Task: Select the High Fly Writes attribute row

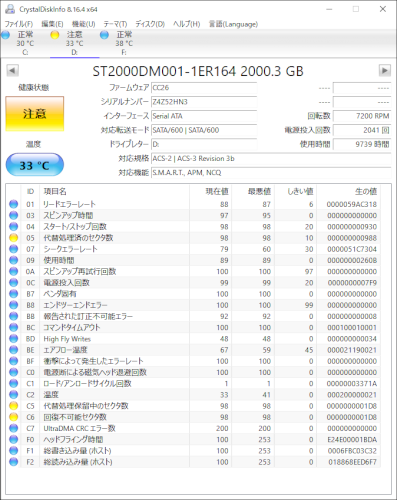Action: pos(194,339)
